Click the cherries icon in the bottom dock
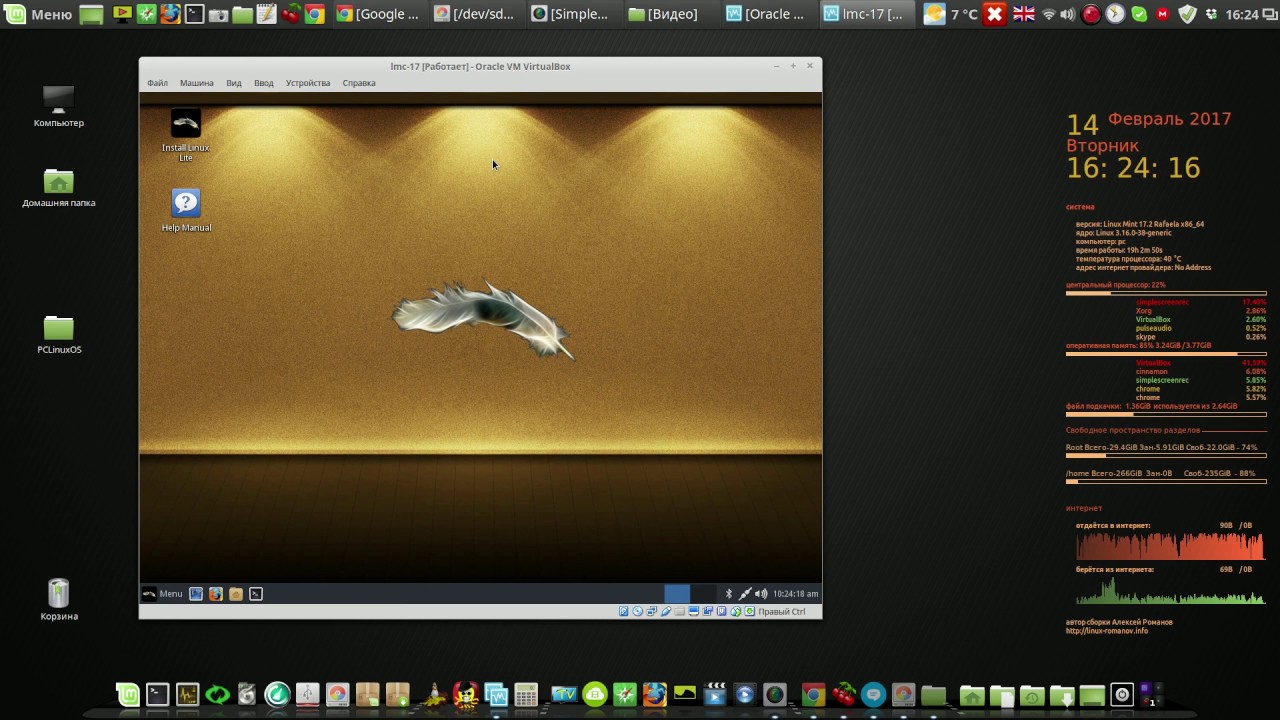 click(x=844, y=694)
